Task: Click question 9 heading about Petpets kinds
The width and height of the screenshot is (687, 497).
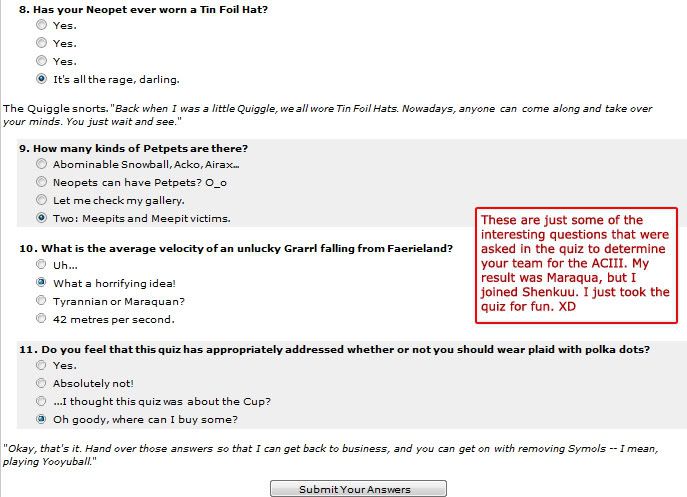Action: [133, 149]
